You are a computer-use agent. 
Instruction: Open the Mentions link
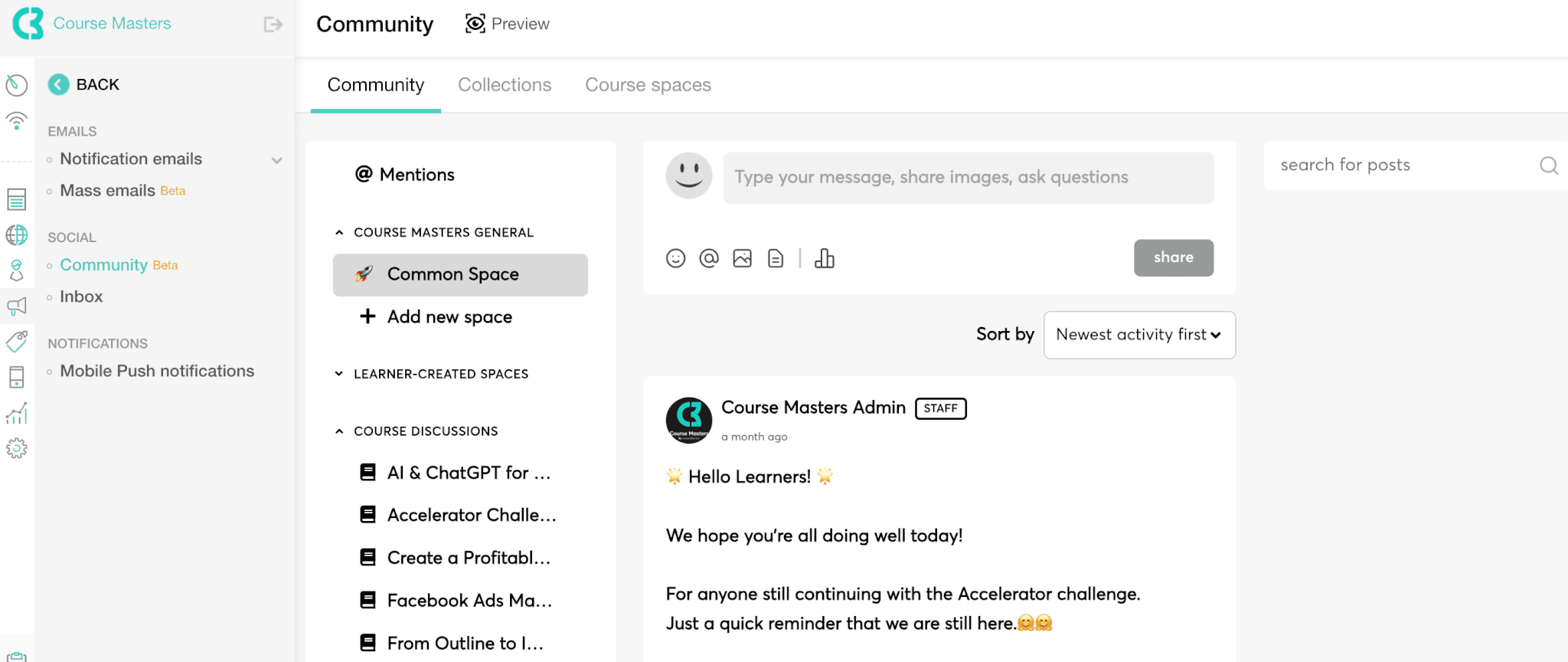[x=405, y=175]
